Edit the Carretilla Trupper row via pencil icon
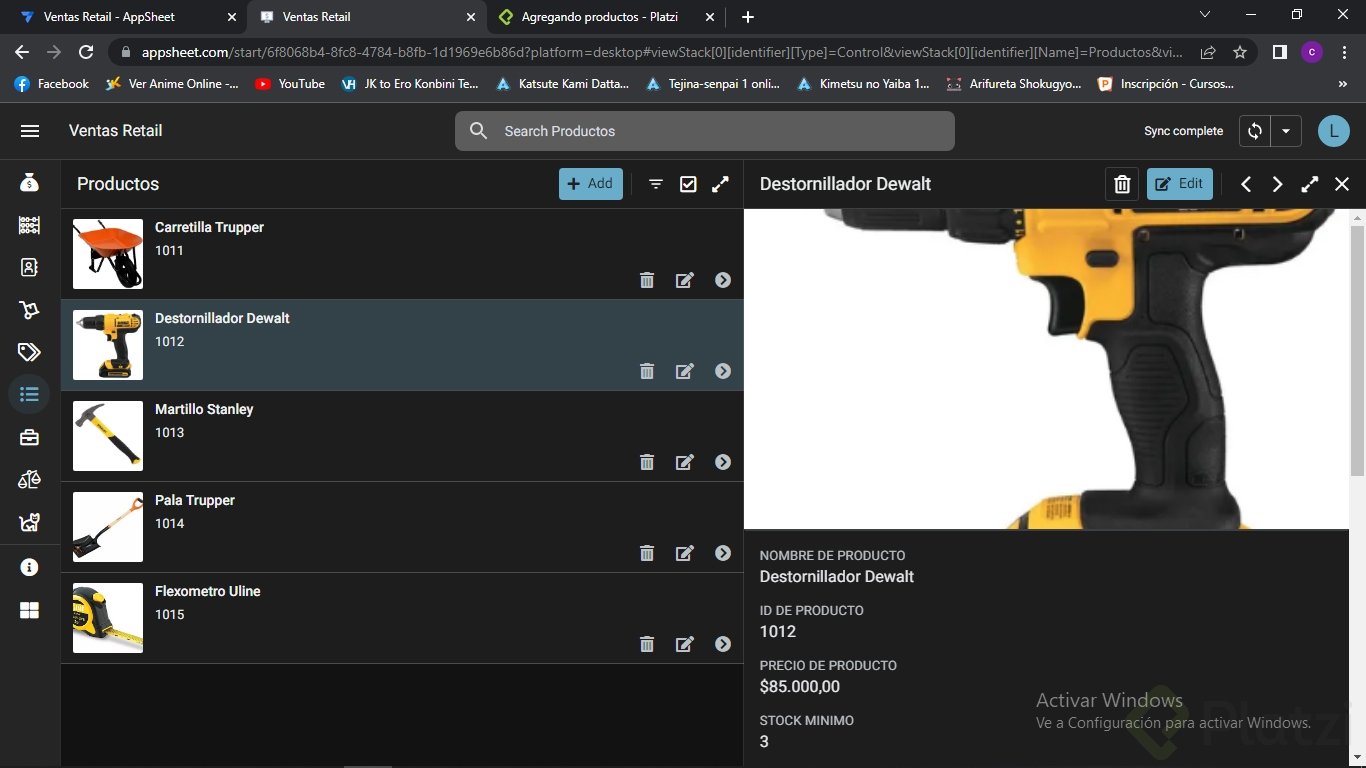This screenshot has height=768, width=1366. [x=685, y=280]
